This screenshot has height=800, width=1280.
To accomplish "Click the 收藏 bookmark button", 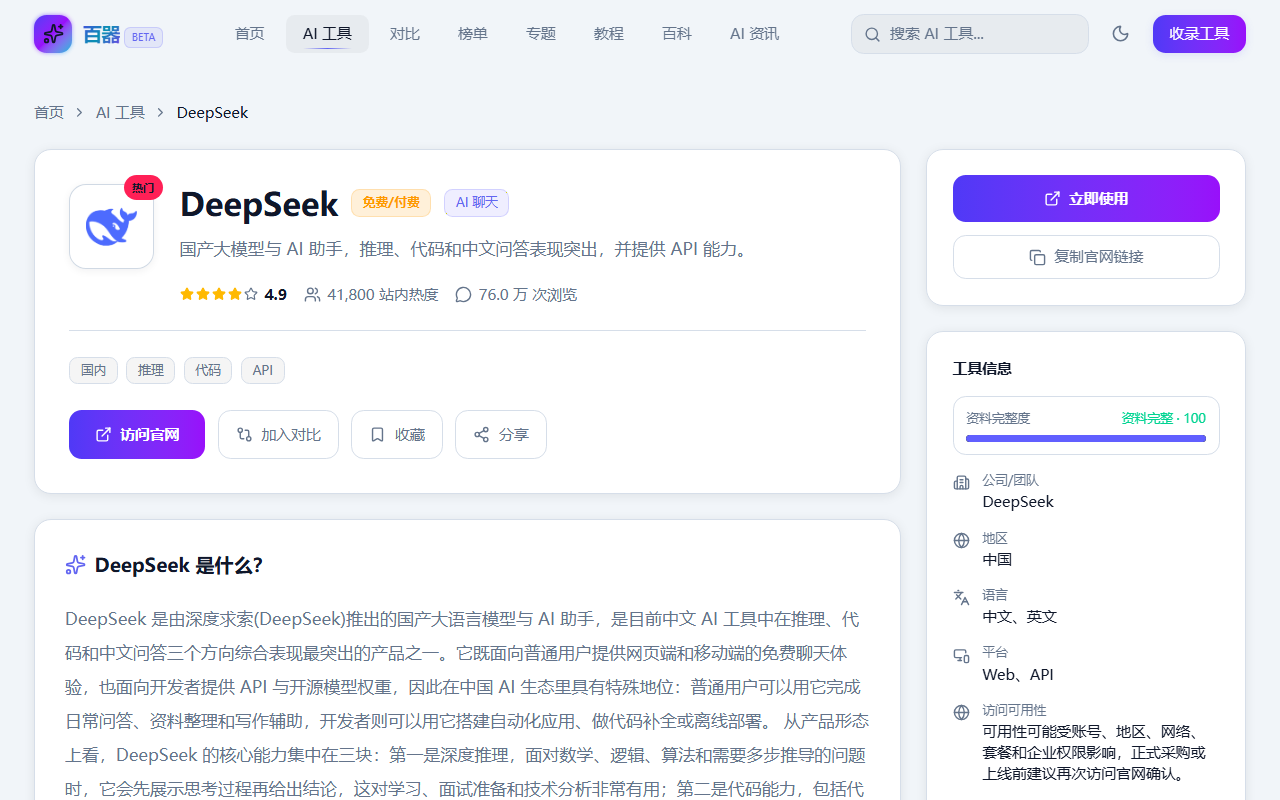I will coord(397,435).
